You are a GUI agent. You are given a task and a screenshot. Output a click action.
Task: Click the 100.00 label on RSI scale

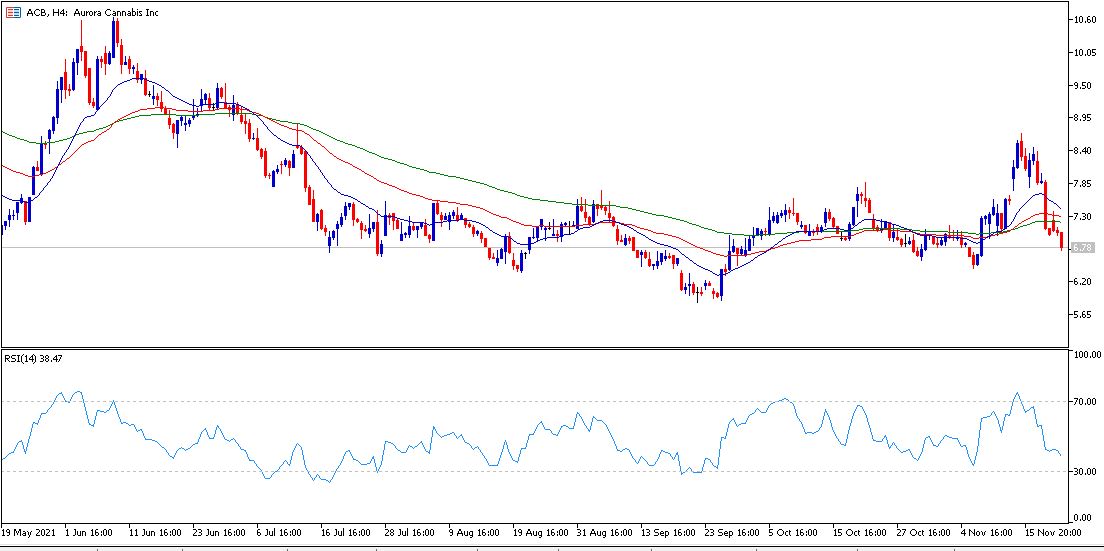click(x=1084, y=356)
